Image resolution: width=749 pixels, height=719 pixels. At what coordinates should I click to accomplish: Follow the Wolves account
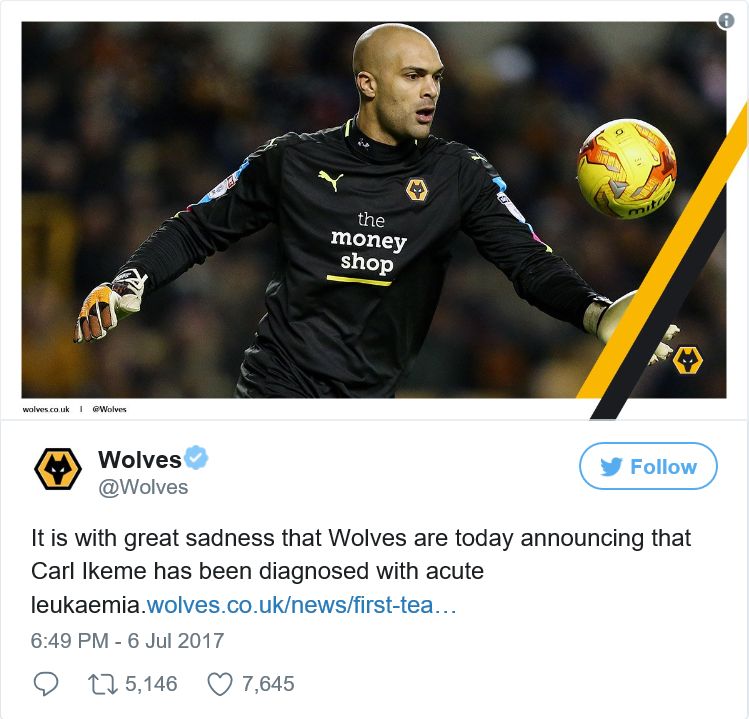[648, 466]
